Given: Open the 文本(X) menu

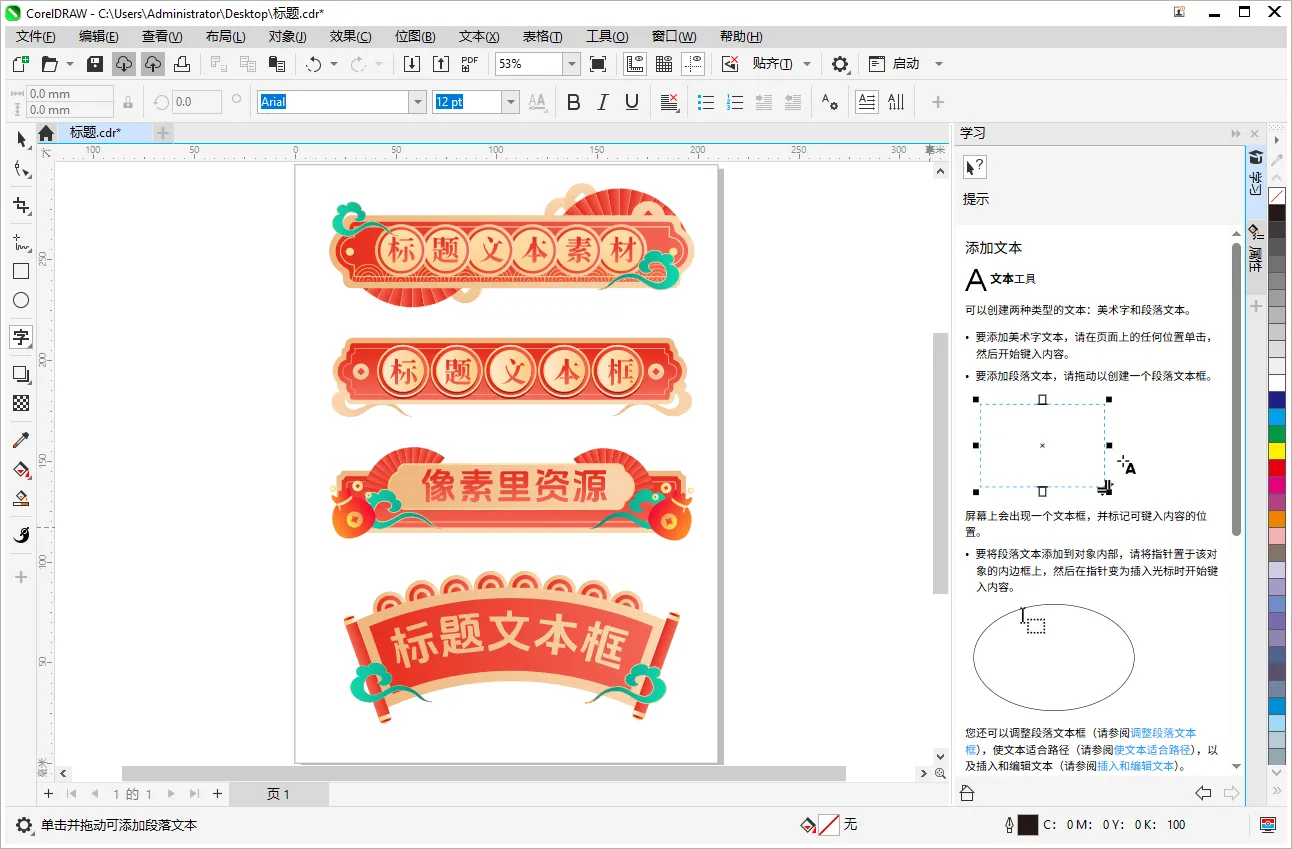Looking at the screenshot, I should [478, 36].
